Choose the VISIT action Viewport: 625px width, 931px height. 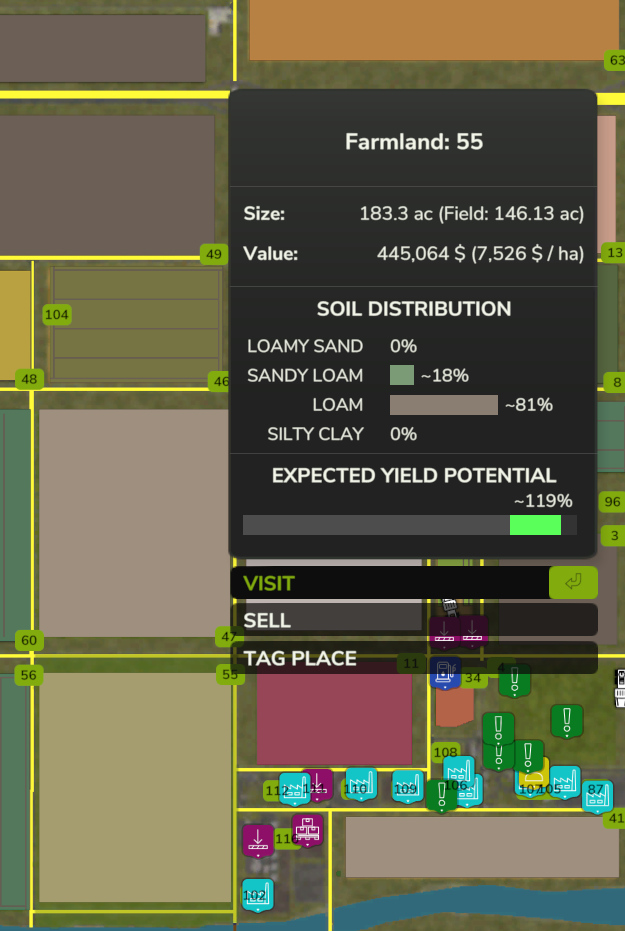coord(414,582)
